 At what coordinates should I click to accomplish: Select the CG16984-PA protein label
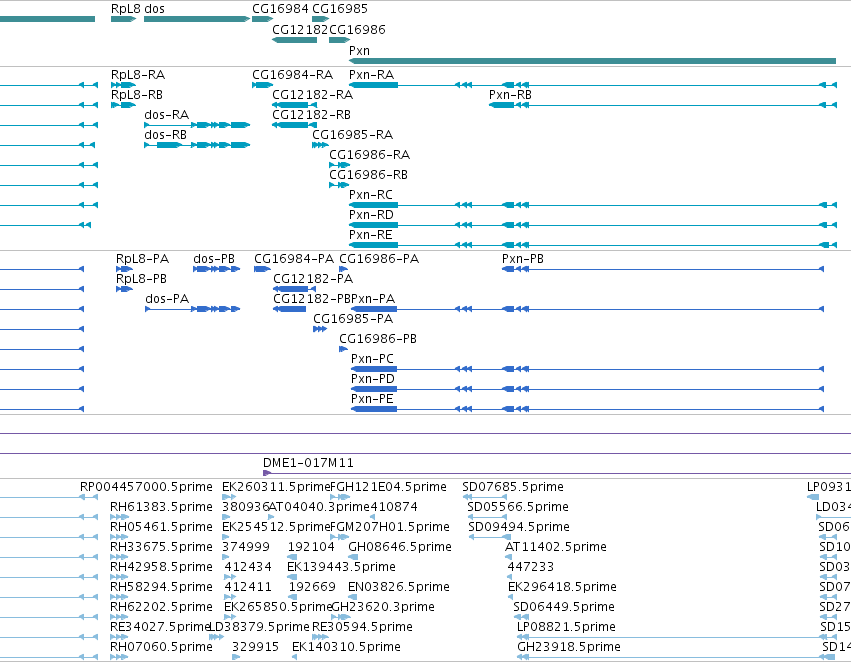[294, 259]
